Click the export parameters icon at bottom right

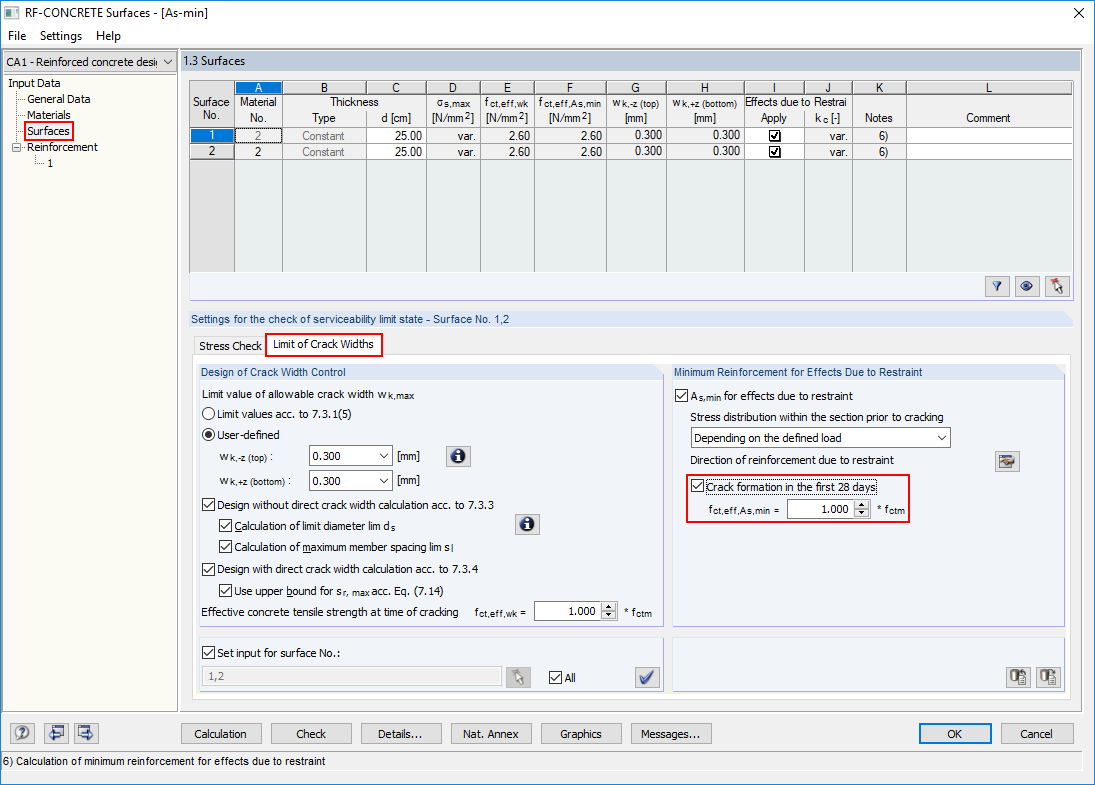[x=1048, y=677]
